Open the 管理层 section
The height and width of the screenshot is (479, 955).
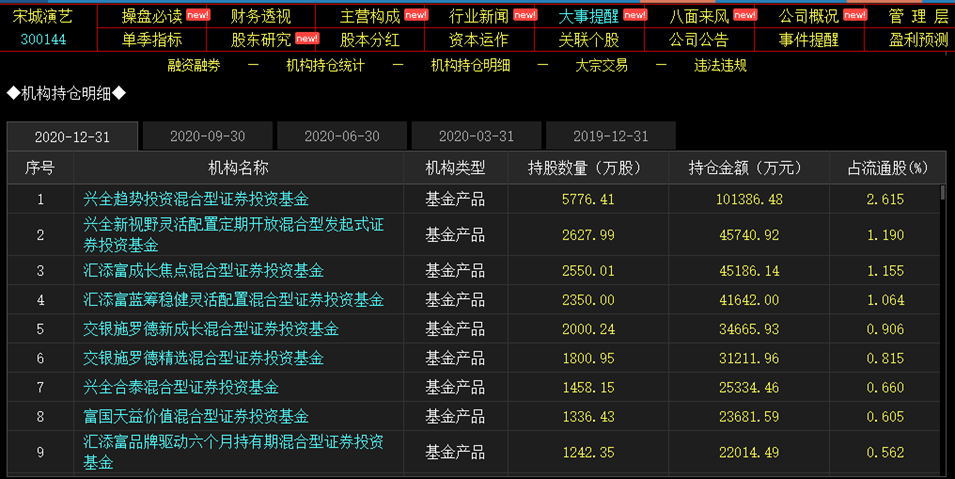point(918,16)
